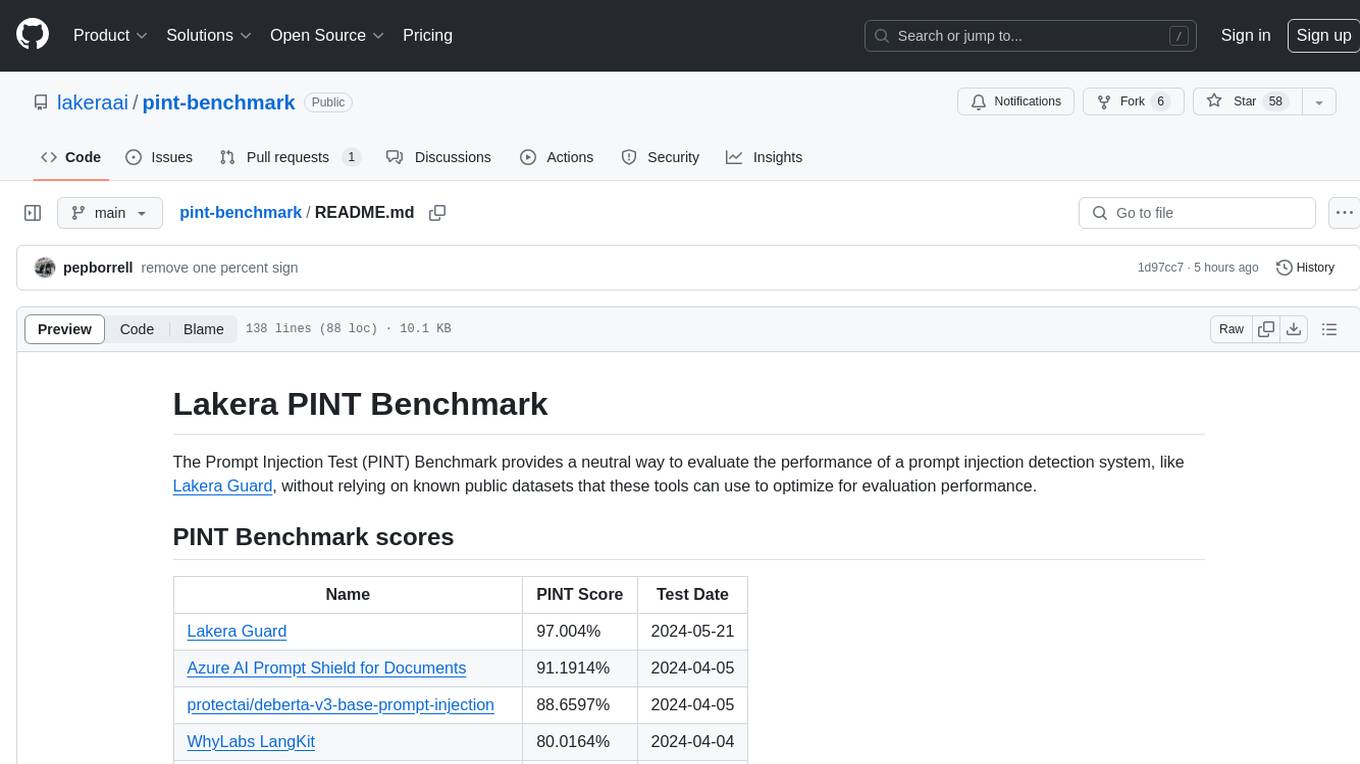The image size is (1360, 764).
Task: Click the PINT Benchmark scores heading
Action: [313, 537]
